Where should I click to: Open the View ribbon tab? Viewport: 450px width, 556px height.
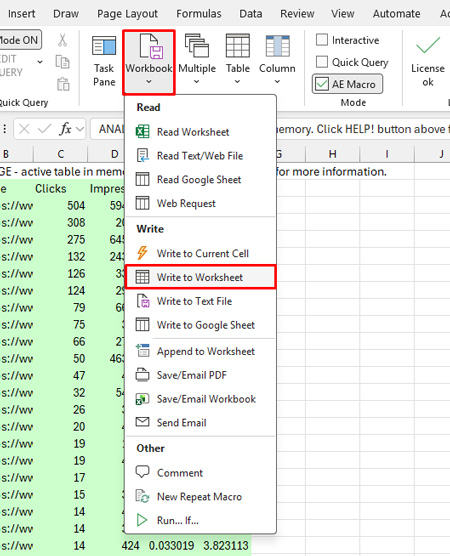(343, 14)
